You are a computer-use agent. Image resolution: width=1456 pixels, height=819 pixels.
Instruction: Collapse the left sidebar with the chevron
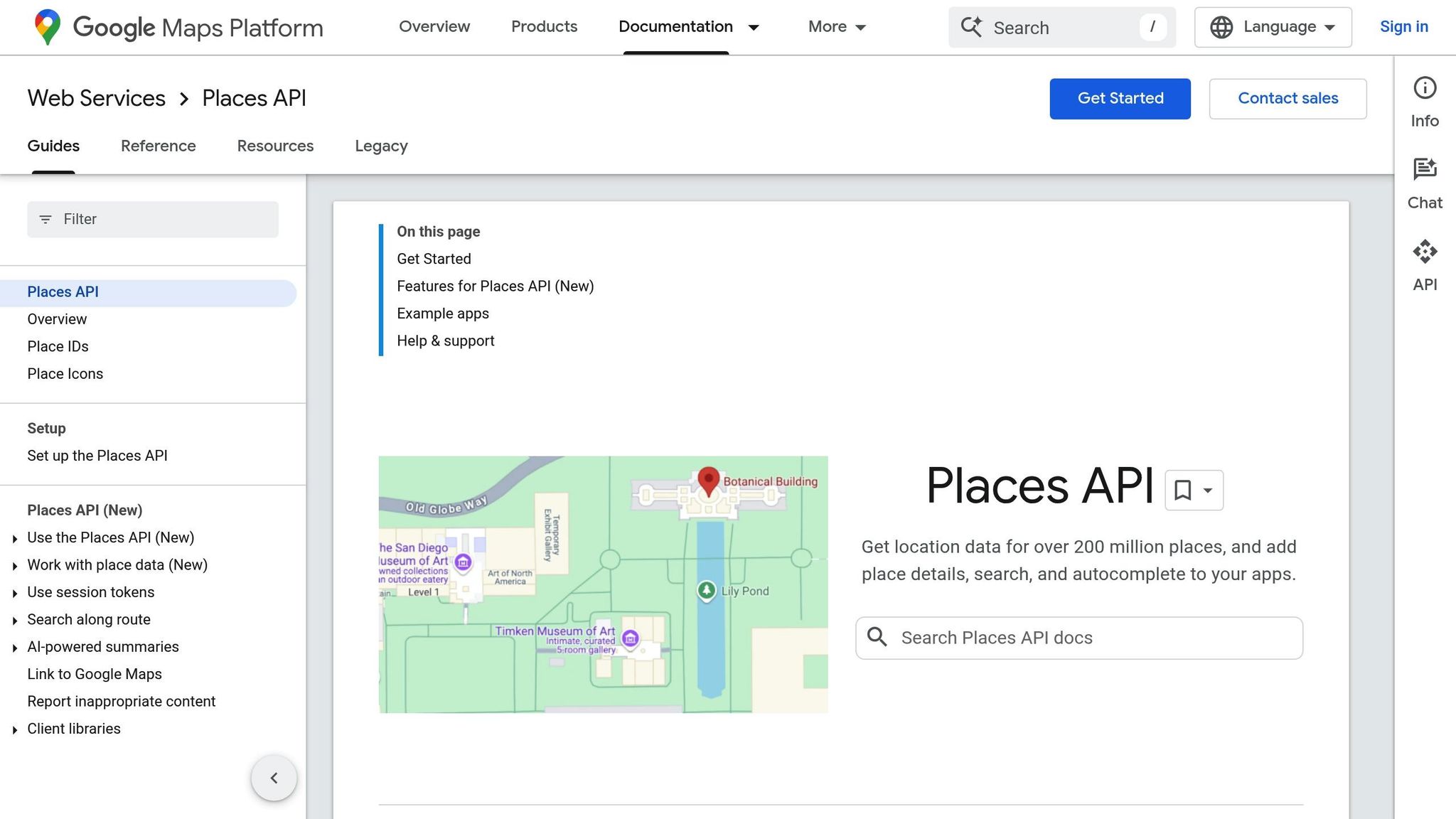(274, 778)
